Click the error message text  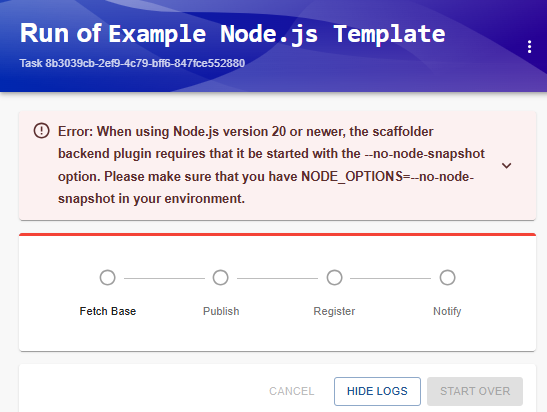271,165
